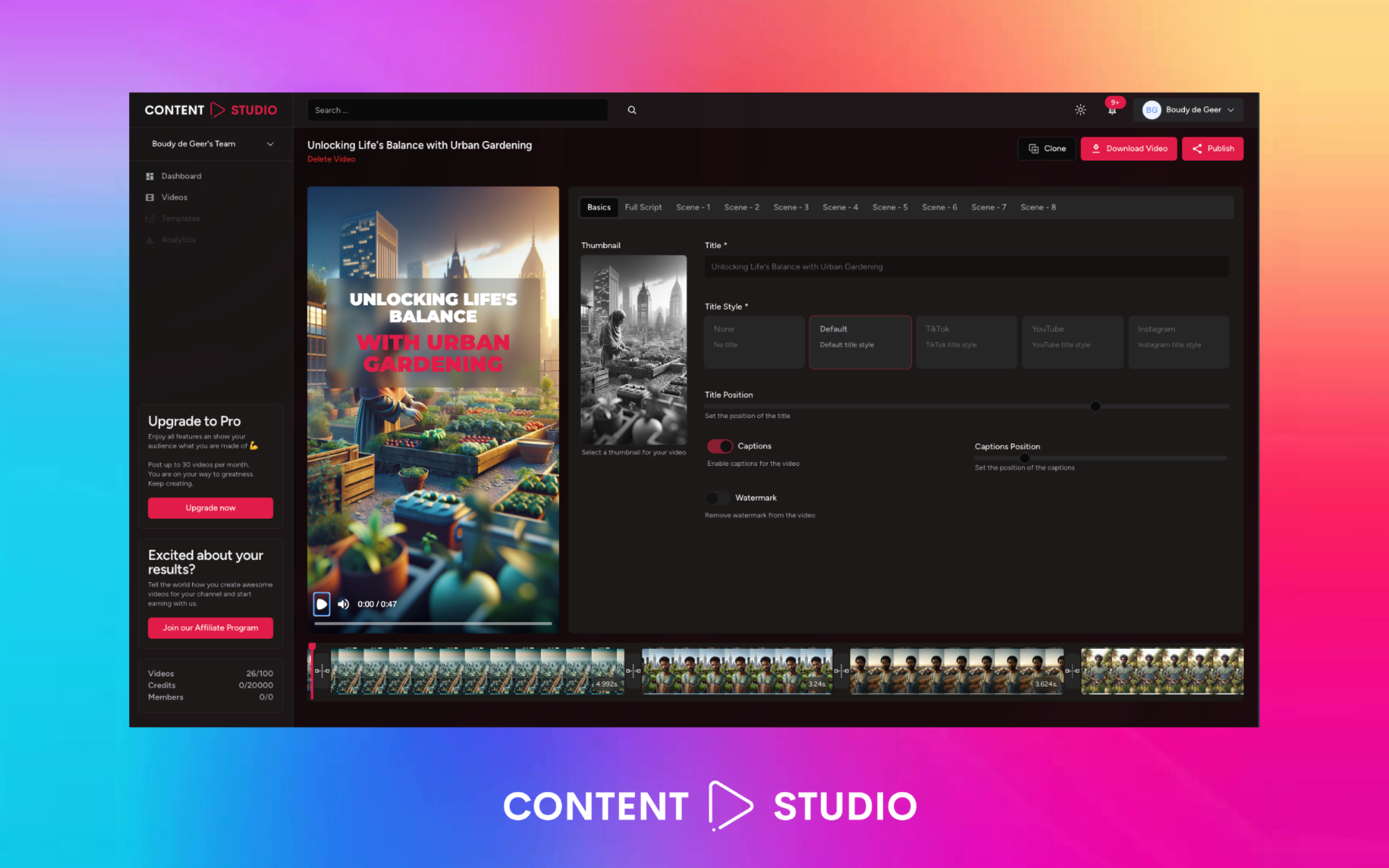The height and width of the screenshot is (868, 1389).
Task: Click the "Excited about your results?" heading
Action: (x=206, y=562)
